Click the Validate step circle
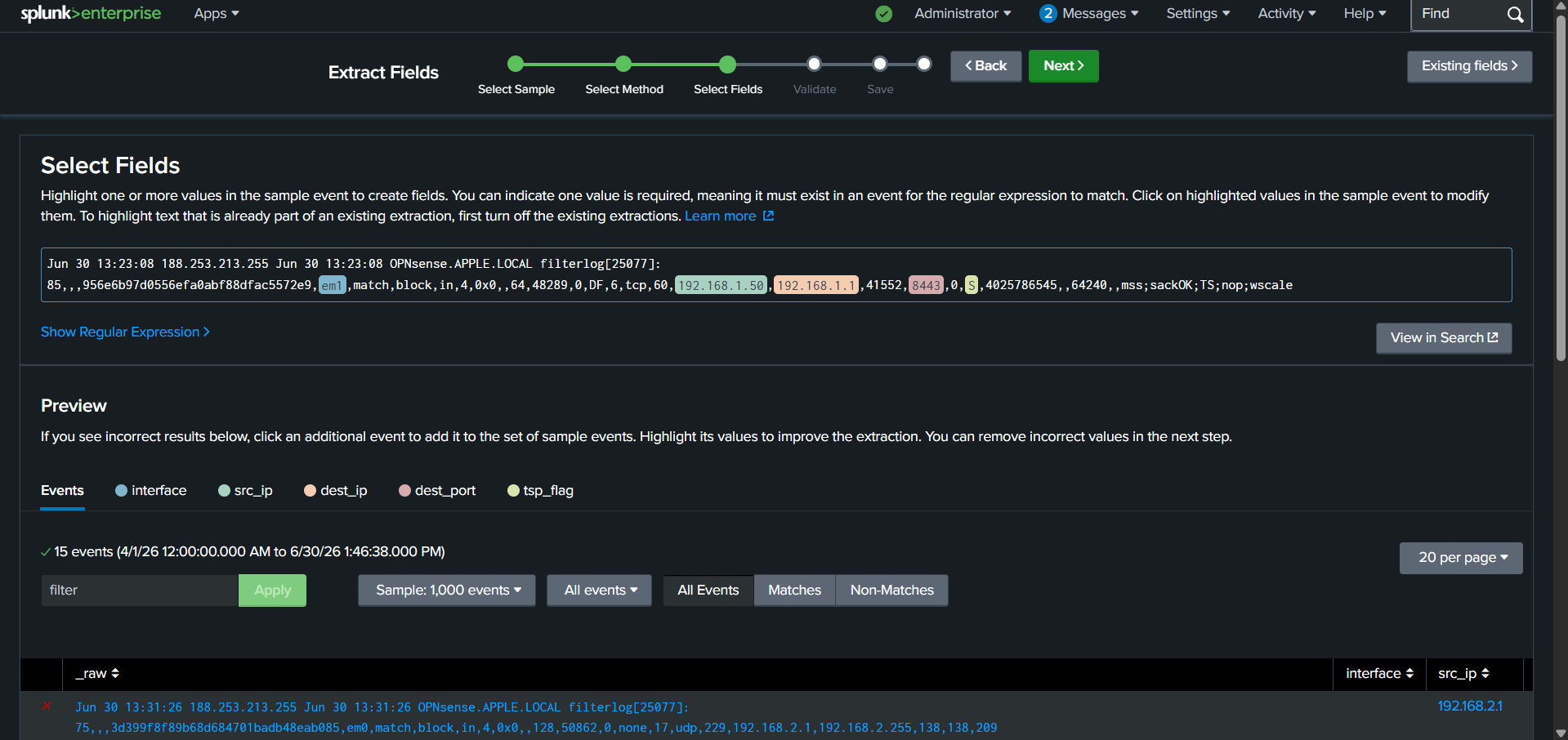The height and width of the screenshot is (740, 1568). tap(814, 64)
